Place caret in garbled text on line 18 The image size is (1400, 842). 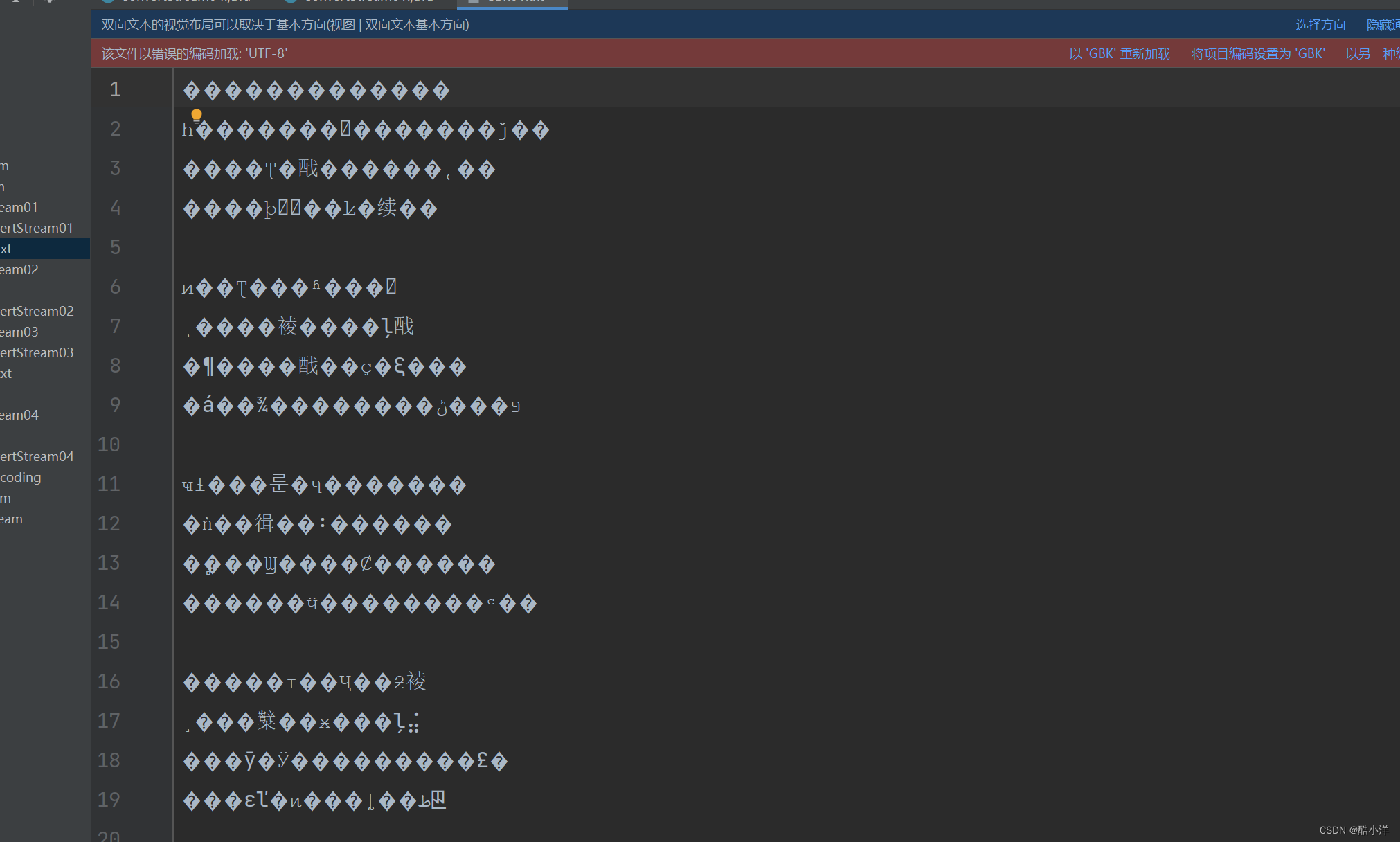point(345,761)
